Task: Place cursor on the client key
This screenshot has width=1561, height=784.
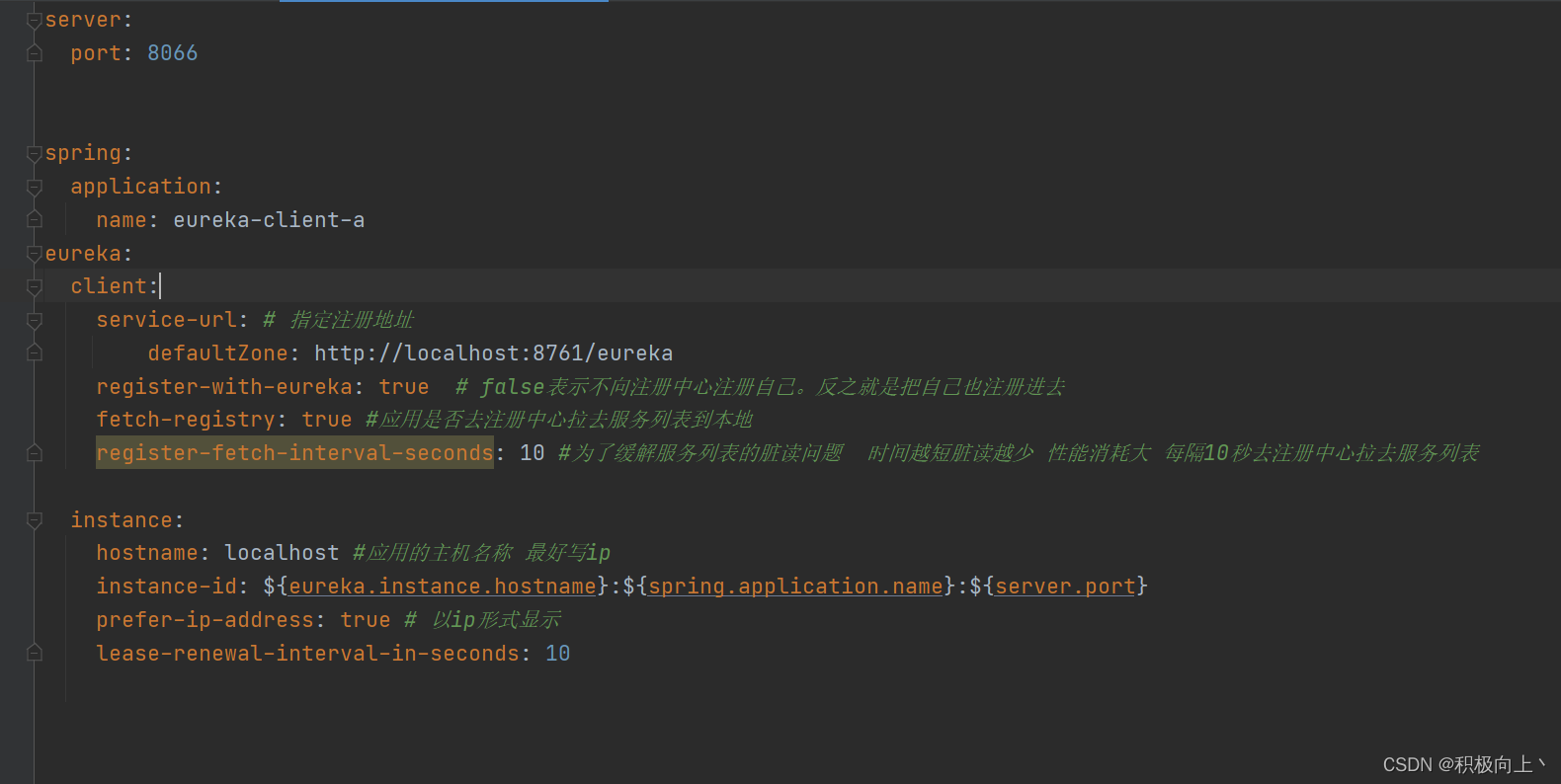Action: 109,286
